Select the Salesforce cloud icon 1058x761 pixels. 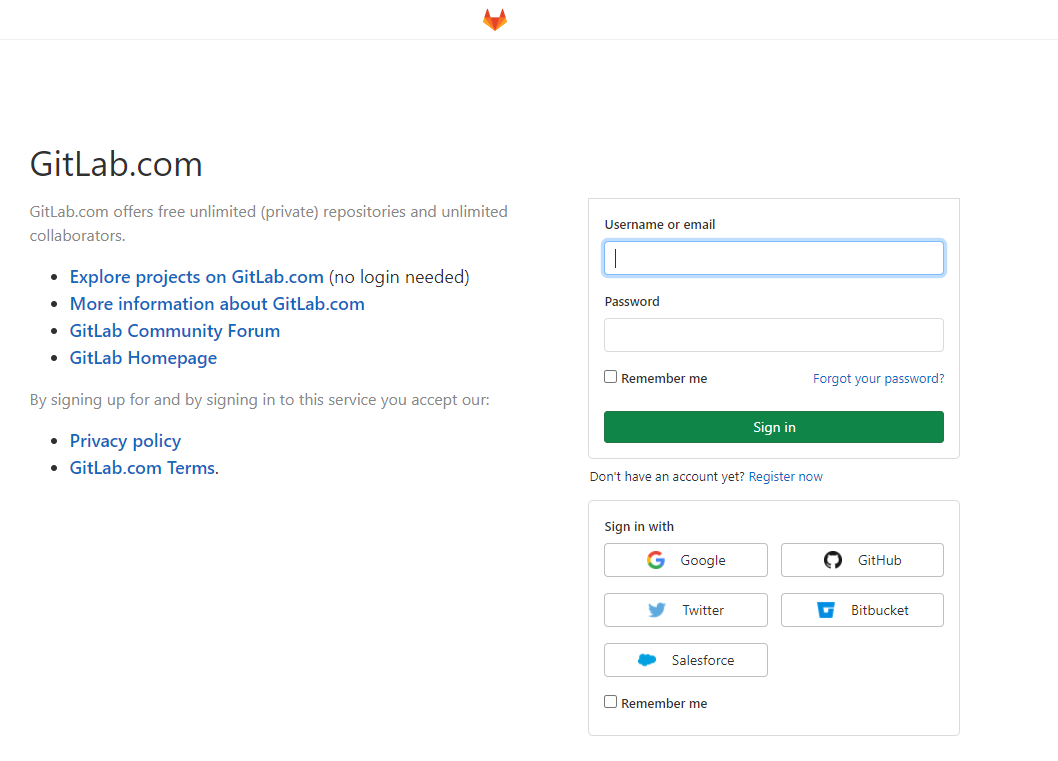pyautogui.click(x=649, y=660)
